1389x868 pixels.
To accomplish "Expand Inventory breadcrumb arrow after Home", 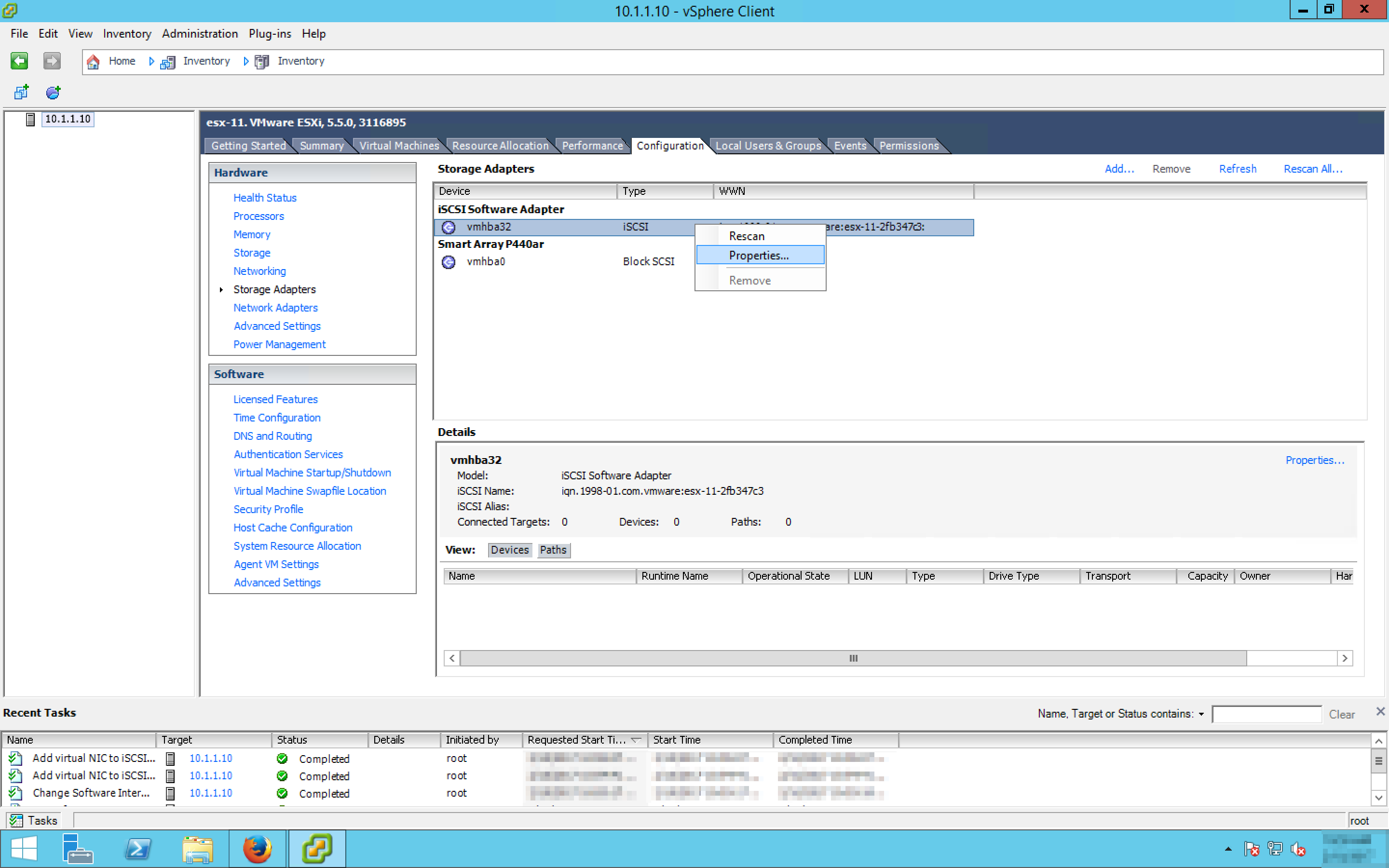I will tap(151, 61).
